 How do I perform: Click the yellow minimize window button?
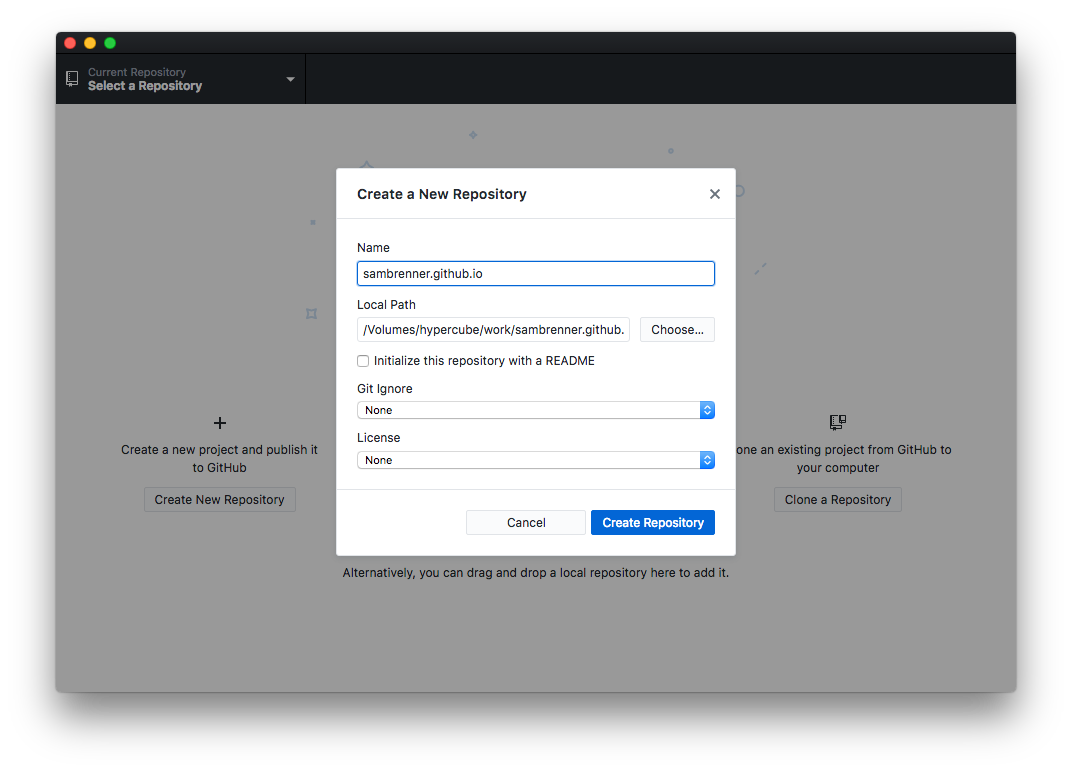pos(90,43)
